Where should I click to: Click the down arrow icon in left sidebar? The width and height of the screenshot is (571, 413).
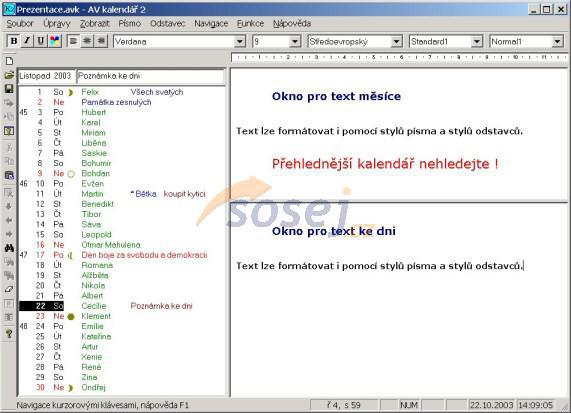tap(9, 206)
